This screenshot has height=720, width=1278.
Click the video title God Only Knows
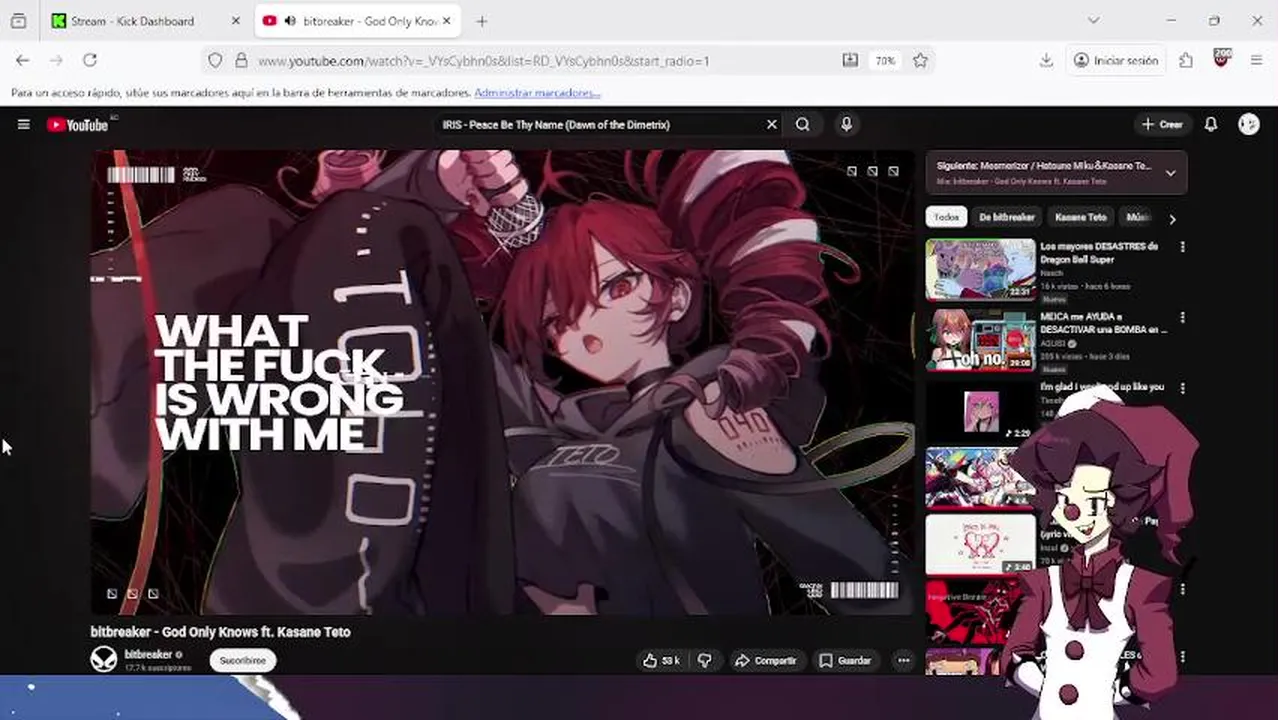[220, 632]
